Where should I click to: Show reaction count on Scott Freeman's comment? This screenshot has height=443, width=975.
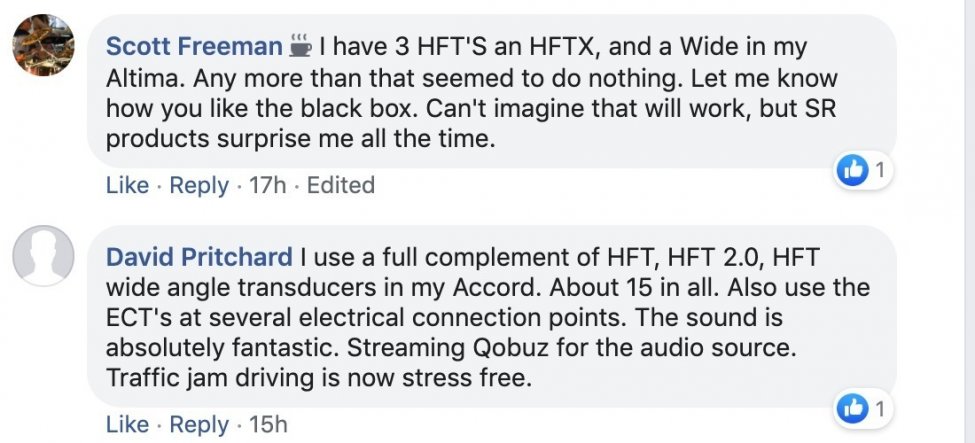879,171
